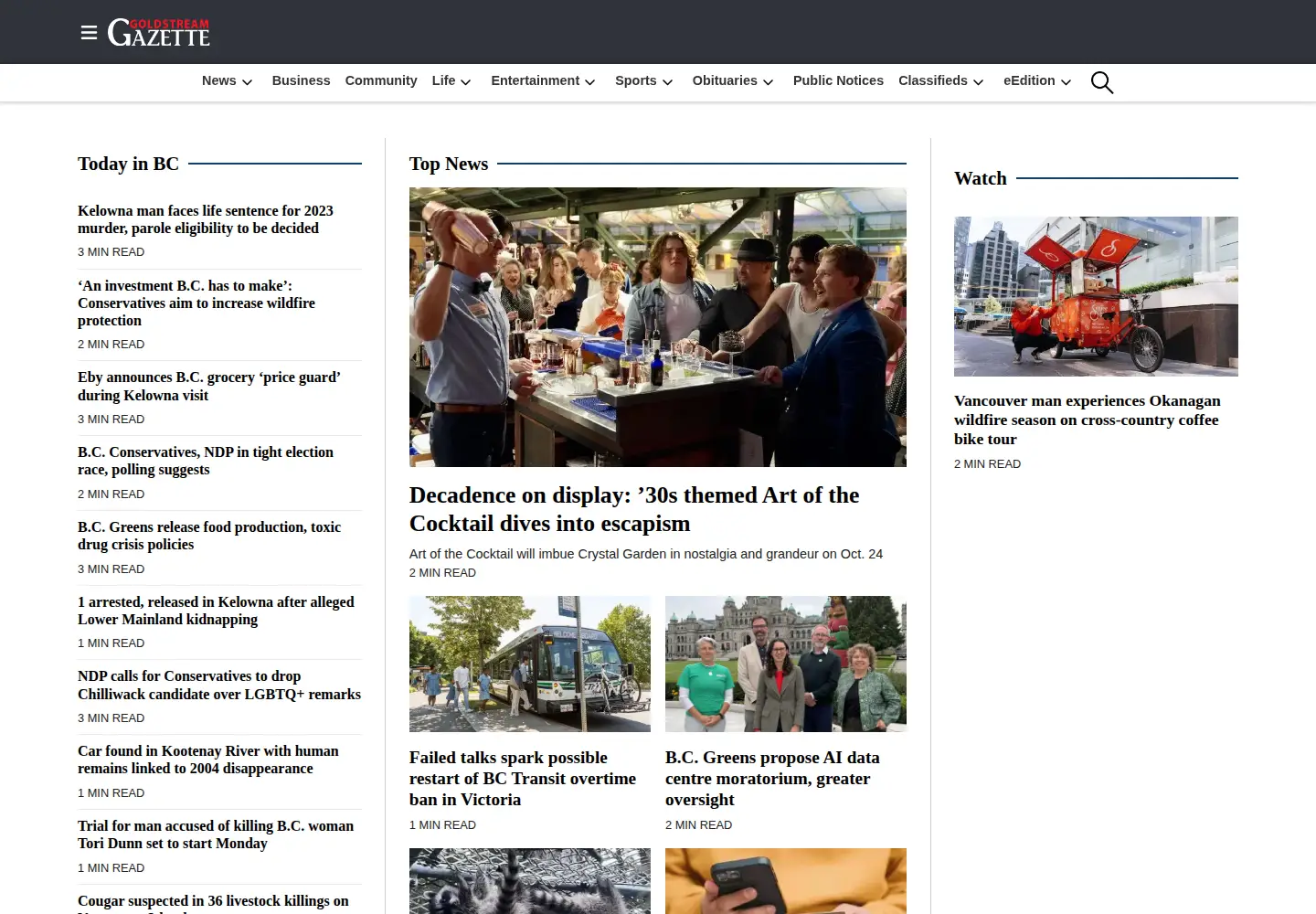
Task: Click the red coffee bike video thumbnail
Action: (1096, 296)
